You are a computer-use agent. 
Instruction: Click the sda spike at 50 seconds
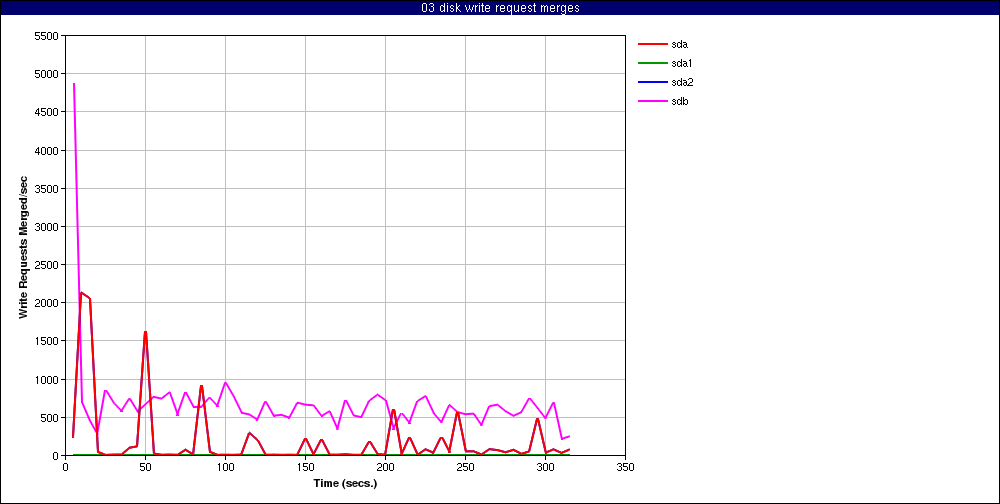(145, 332)
